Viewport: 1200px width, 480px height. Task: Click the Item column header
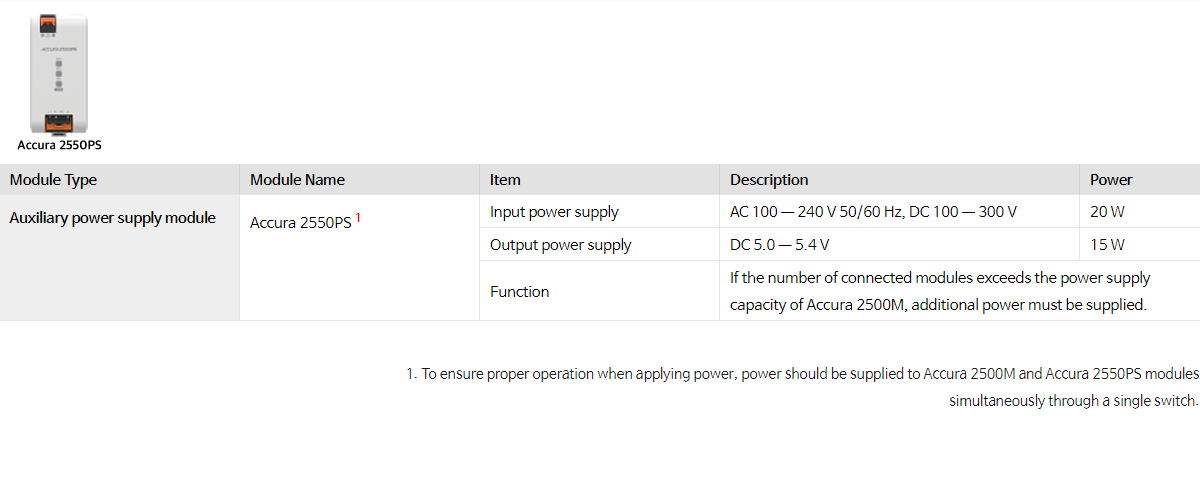[x=505, y=180]
